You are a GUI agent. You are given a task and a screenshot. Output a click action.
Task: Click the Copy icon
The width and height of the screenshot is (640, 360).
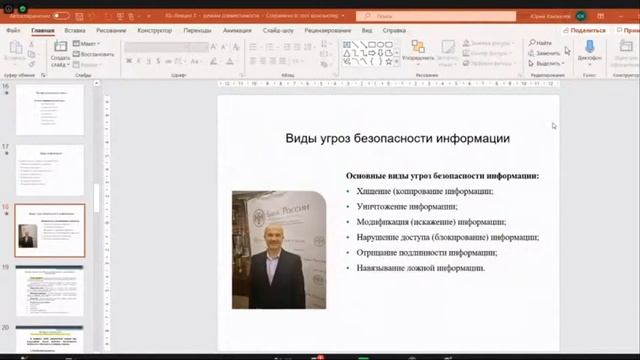click(x=32, y=54)
